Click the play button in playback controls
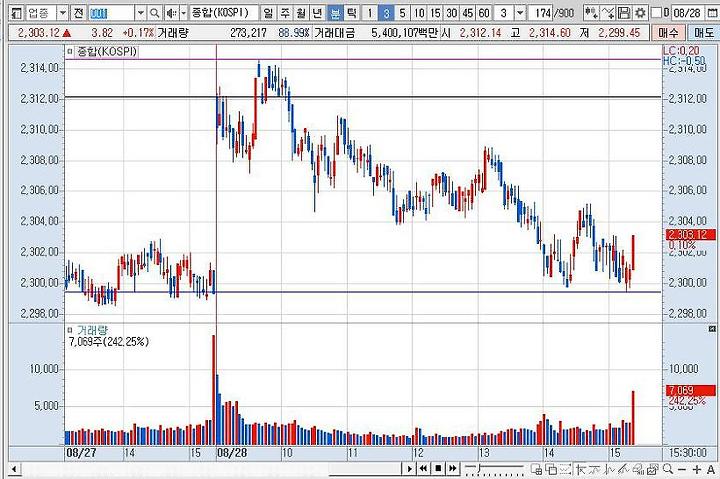 point(409,469)
